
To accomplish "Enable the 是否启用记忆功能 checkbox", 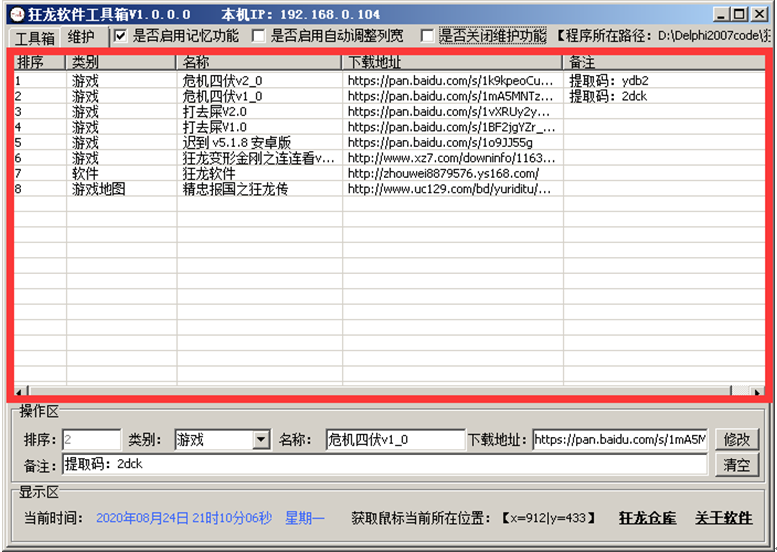I will (x=121, y=36).
